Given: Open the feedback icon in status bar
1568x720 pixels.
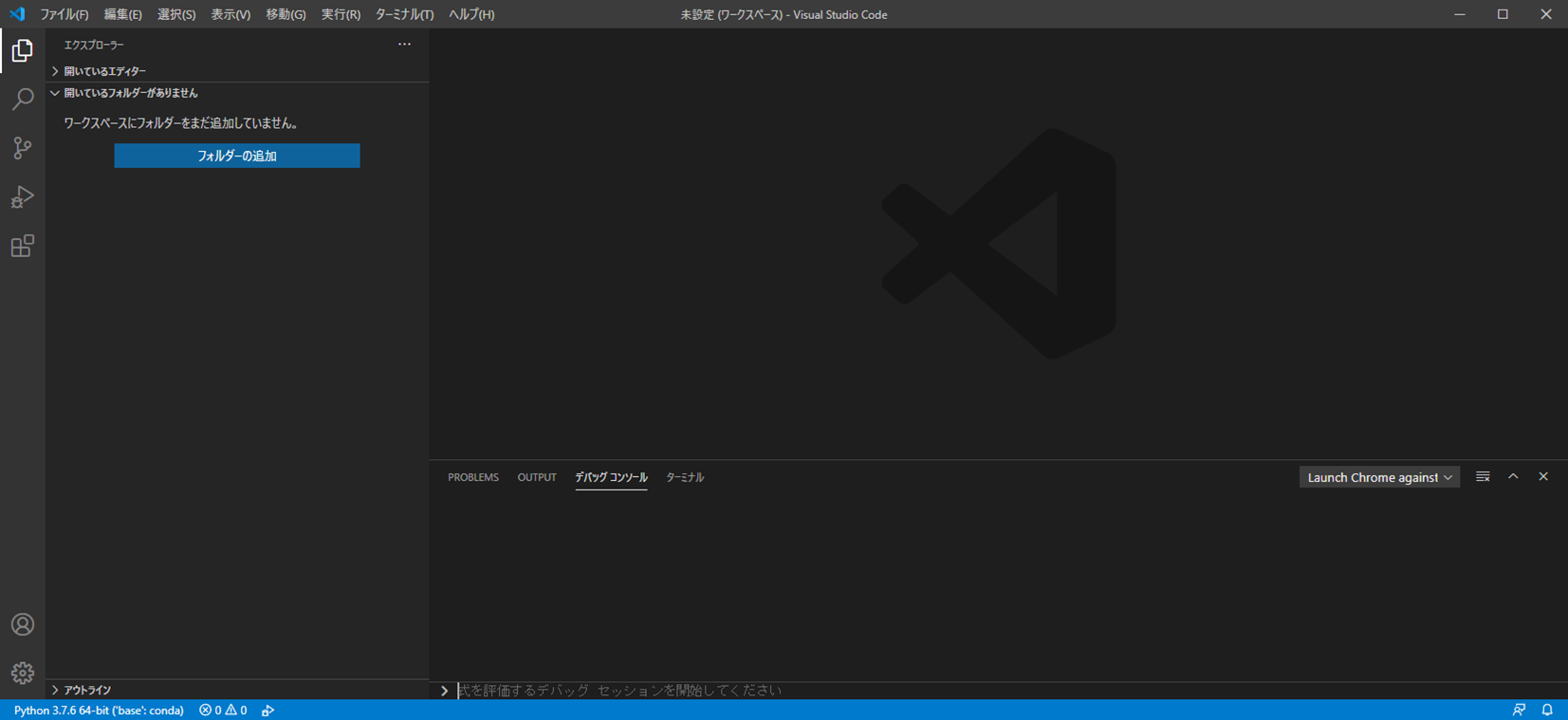Looking at the screenshot, I should [x=1519, y=711].
